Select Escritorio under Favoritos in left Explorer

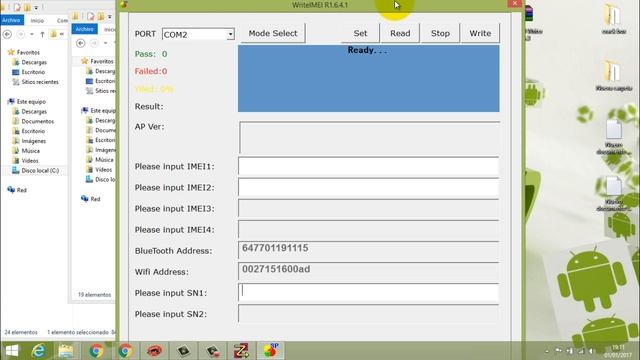coord(33,72)
